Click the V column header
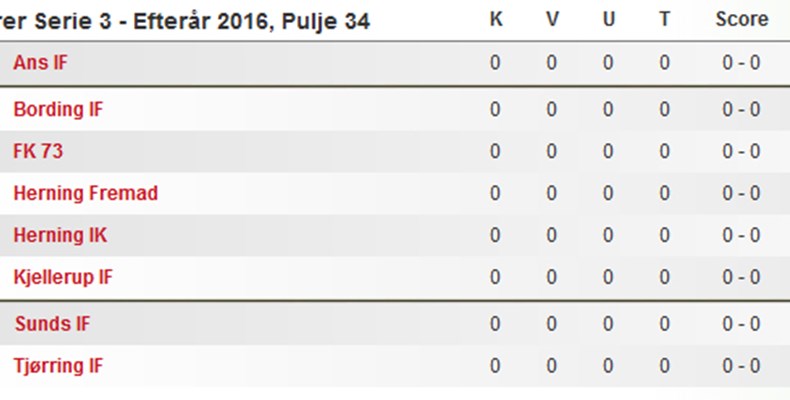This screenshot has height=400, width=790. coord(552,19)
